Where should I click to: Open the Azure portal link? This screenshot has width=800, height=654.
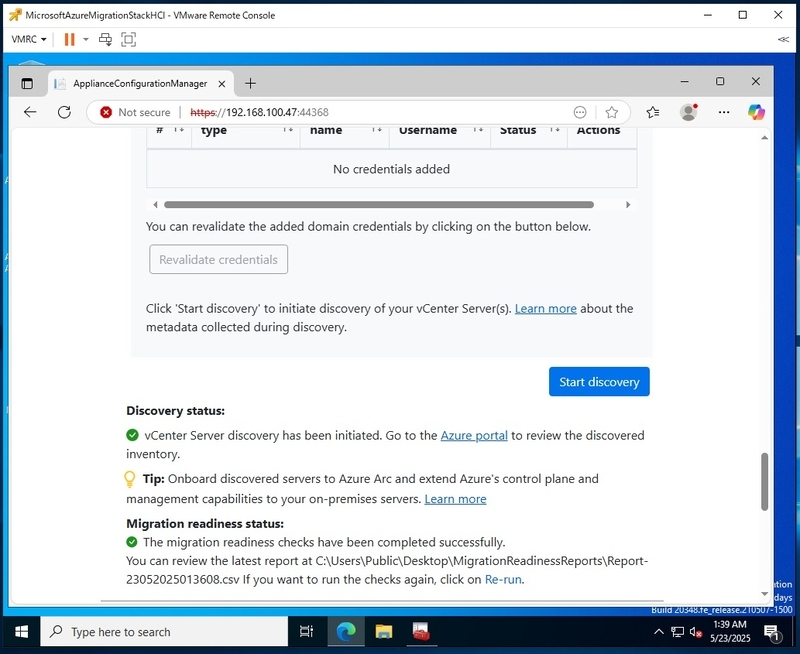[474, 436]
